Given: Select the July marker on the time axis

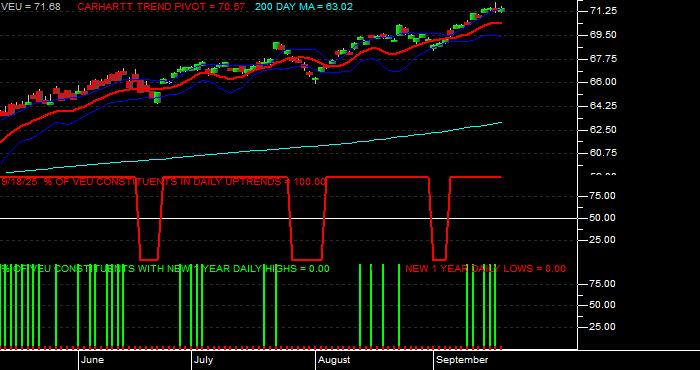Looking at the screenshot, I should [x=204, y=360].
